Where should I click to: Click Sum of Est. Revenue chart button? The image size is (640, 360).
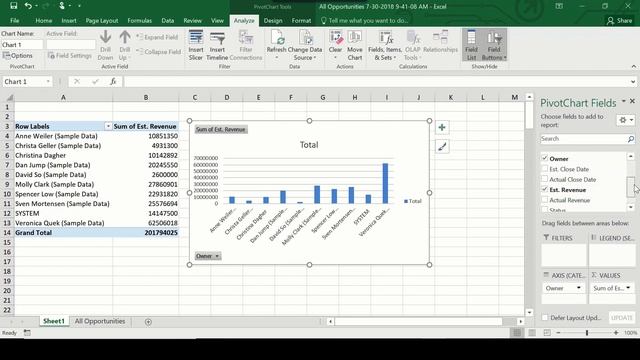pos(221,129)
